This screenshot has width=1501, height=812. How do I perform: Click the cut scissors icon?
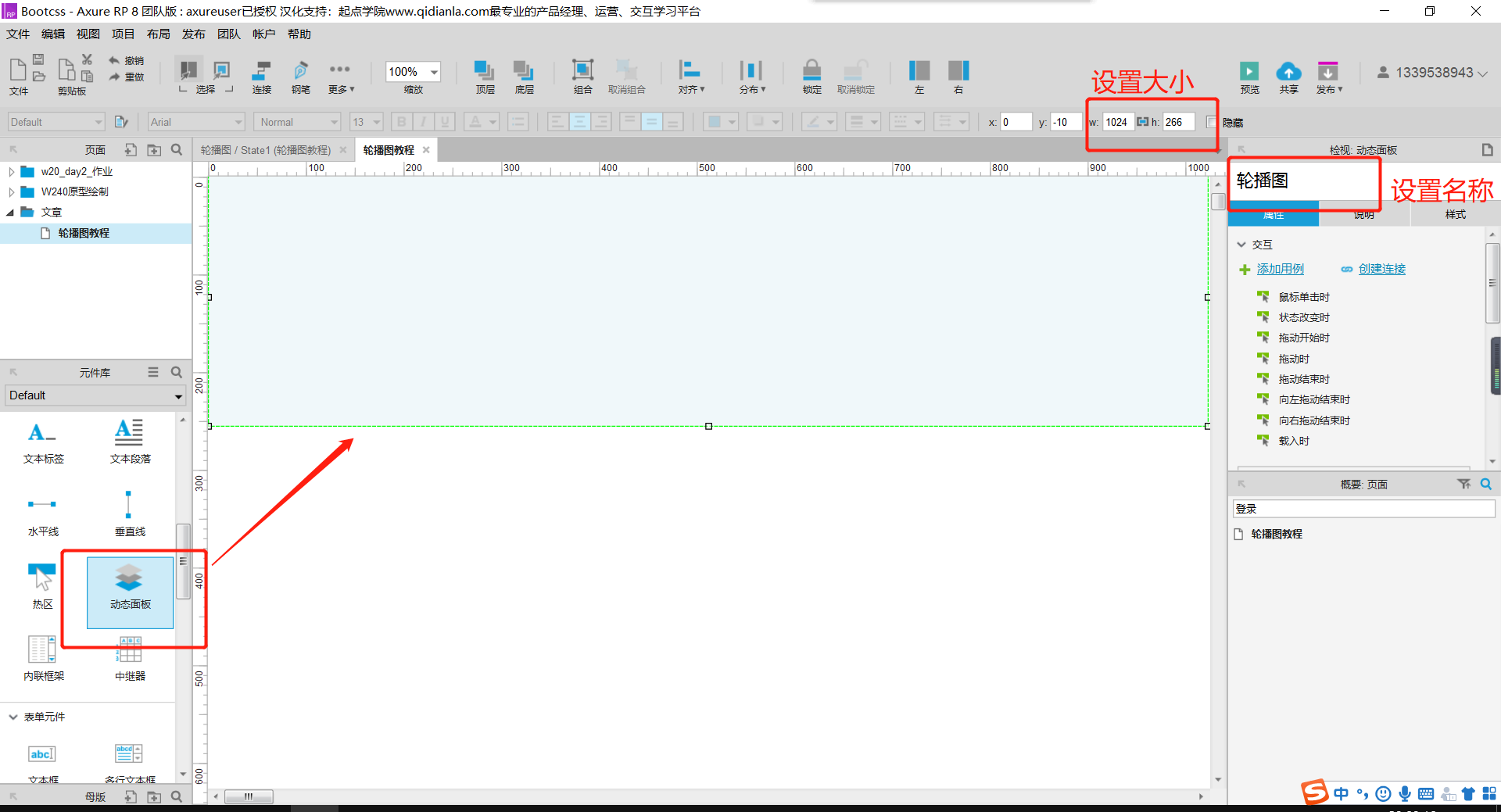[x=87, y=59]
